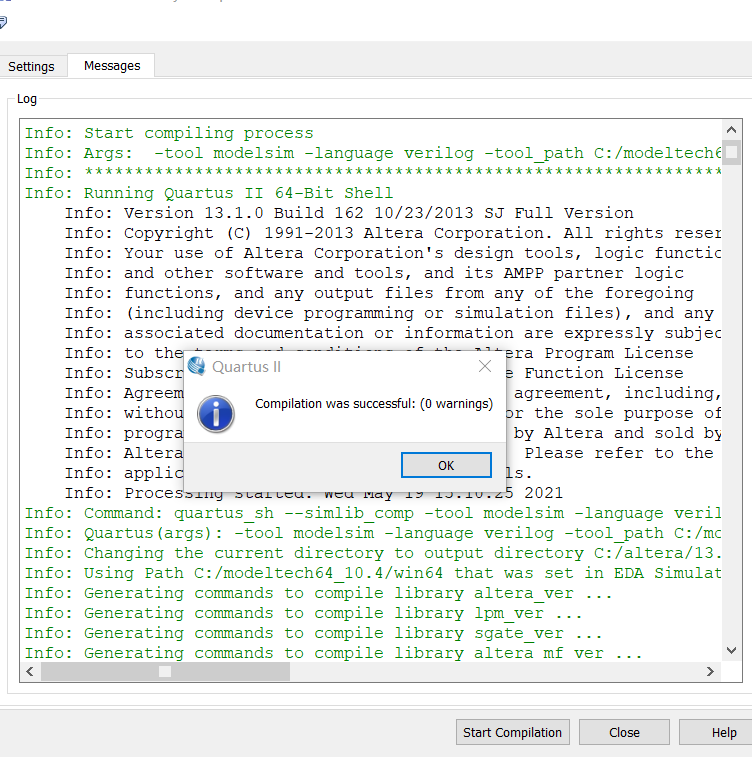The image size is (752, 757).
Task: Click the blue information icon in the dialog
Action: 216,414
